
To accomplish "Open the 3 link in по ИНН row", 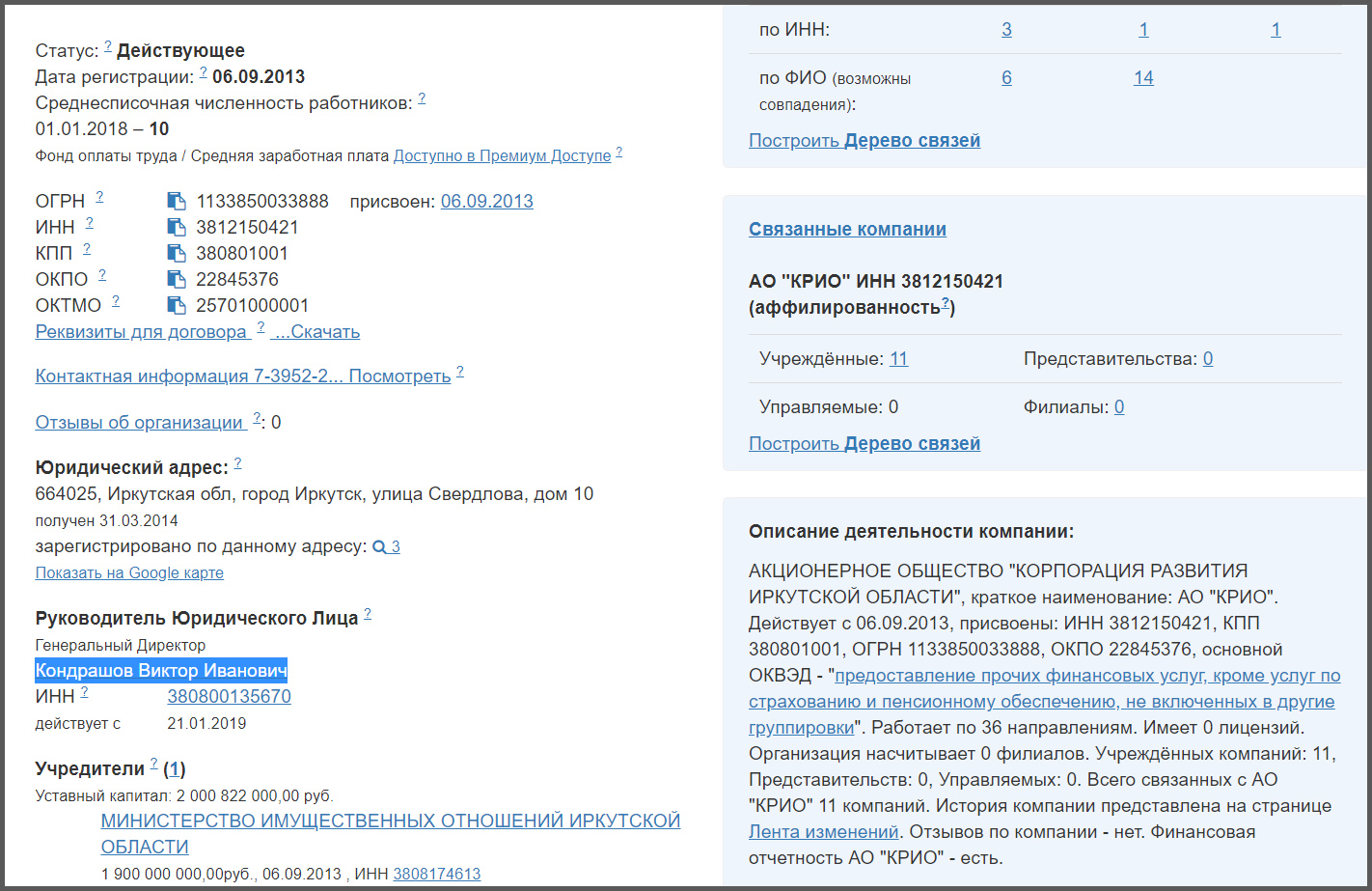I will (x=1006, y=29).
